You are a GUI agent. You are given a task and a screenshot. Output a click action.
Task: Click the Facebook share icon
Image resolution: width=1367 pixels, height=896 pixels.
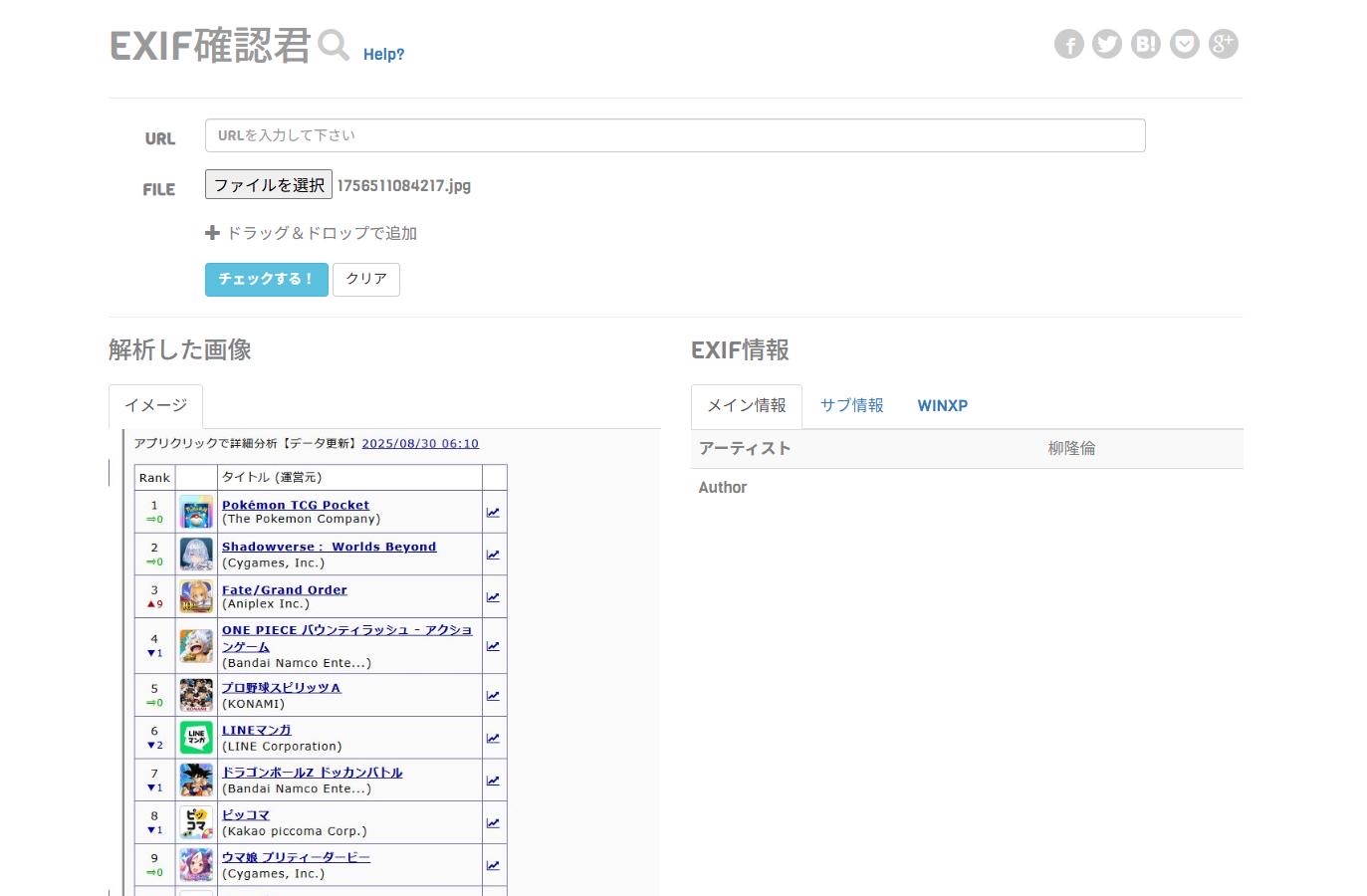point(1068,44)
